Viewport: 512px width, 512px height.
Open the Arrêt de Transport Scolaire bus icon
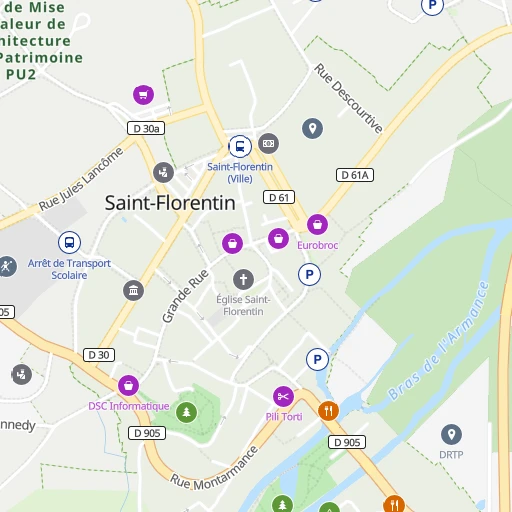69,242
